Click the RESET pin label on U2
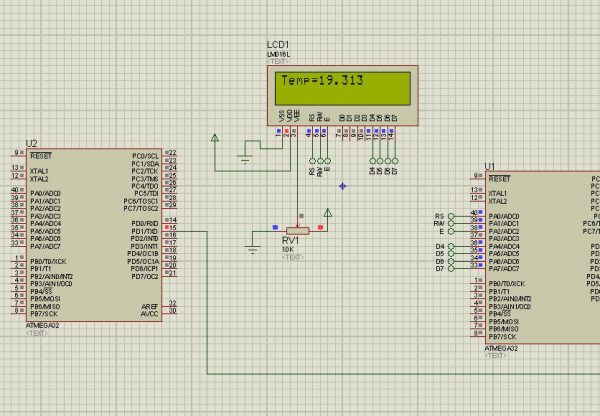600x416 pixels. (41, 156)
